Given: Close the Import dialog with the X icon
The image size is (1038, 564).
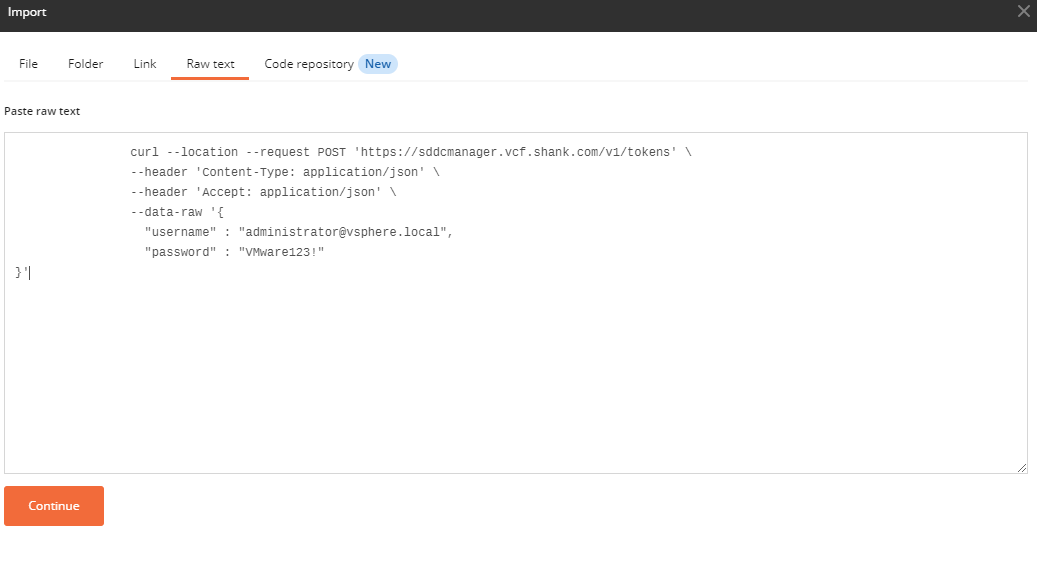Looking at the screenshot, I should 1023,11.
